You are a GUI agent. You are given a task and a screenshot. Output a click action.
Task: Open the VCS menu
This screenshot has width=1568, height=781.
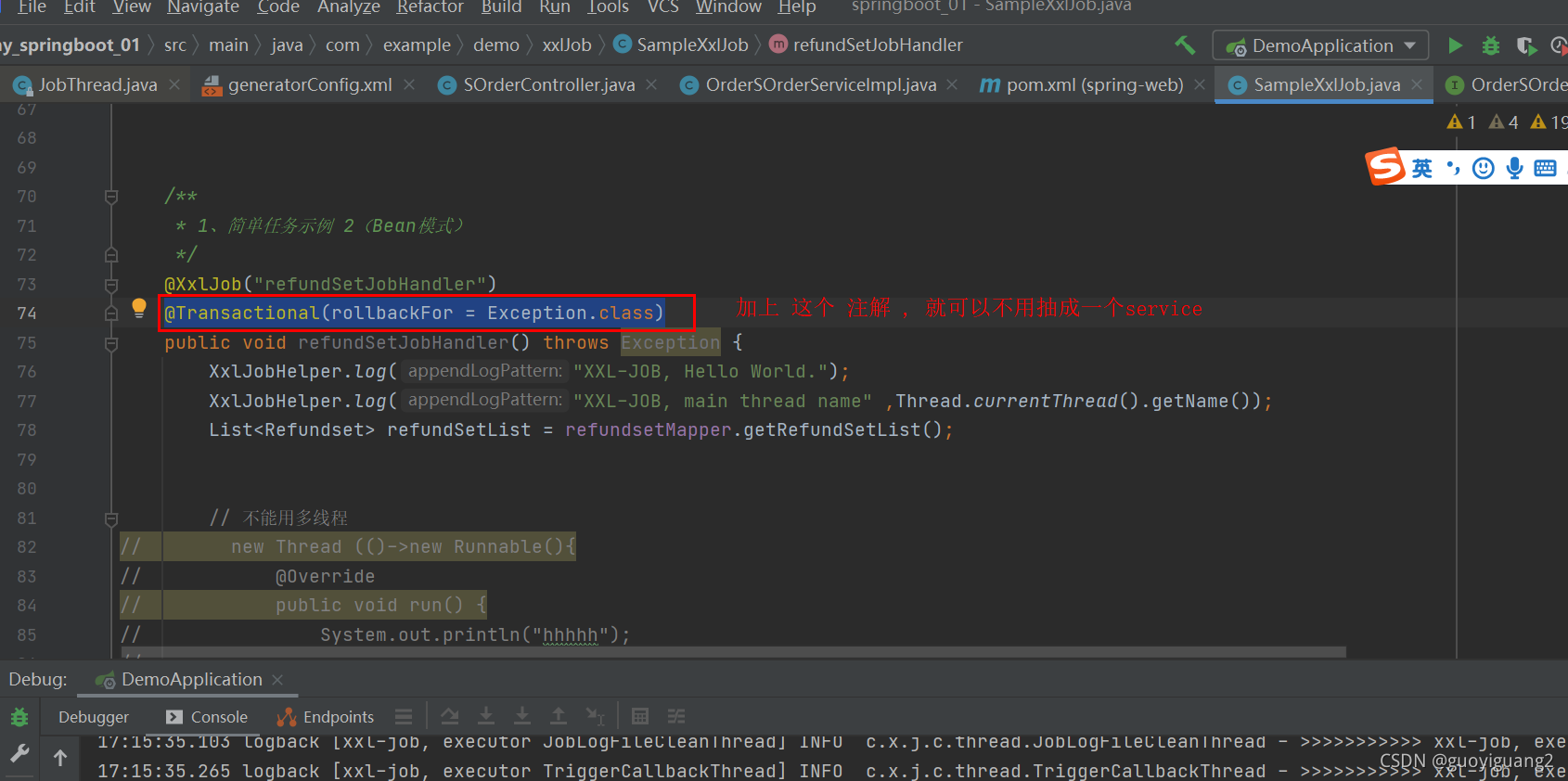click(x=662, y=6)
